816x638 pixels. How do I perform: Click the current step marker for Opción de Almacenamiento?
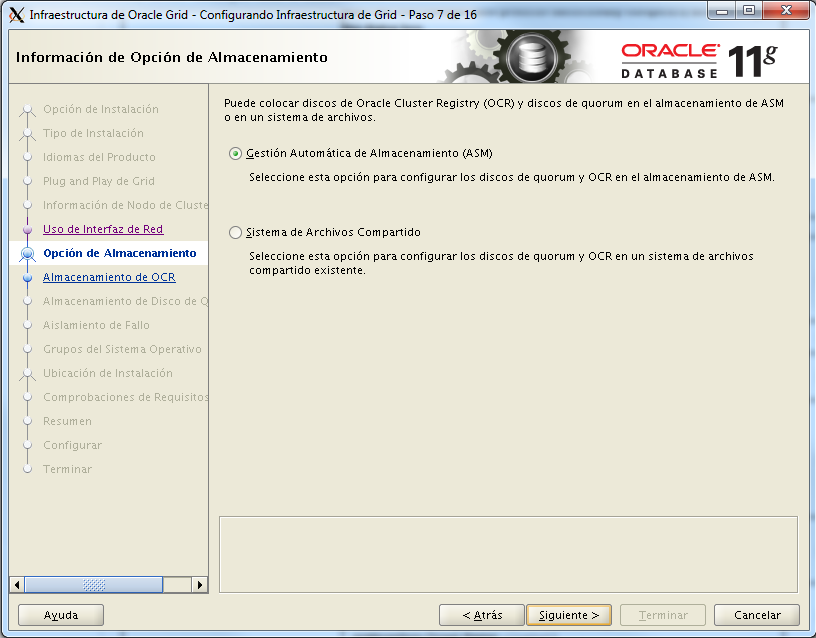pyautogui.click(x=28, y=253)
